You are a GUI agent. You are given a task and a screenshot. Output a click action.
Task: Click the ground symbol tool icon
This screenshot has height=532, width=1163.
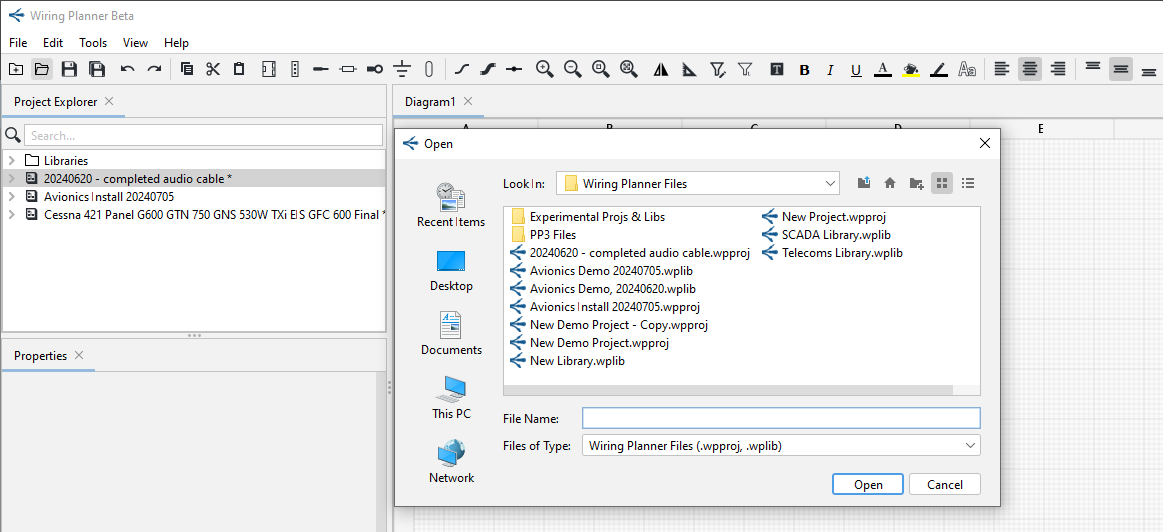click(402, 69)
